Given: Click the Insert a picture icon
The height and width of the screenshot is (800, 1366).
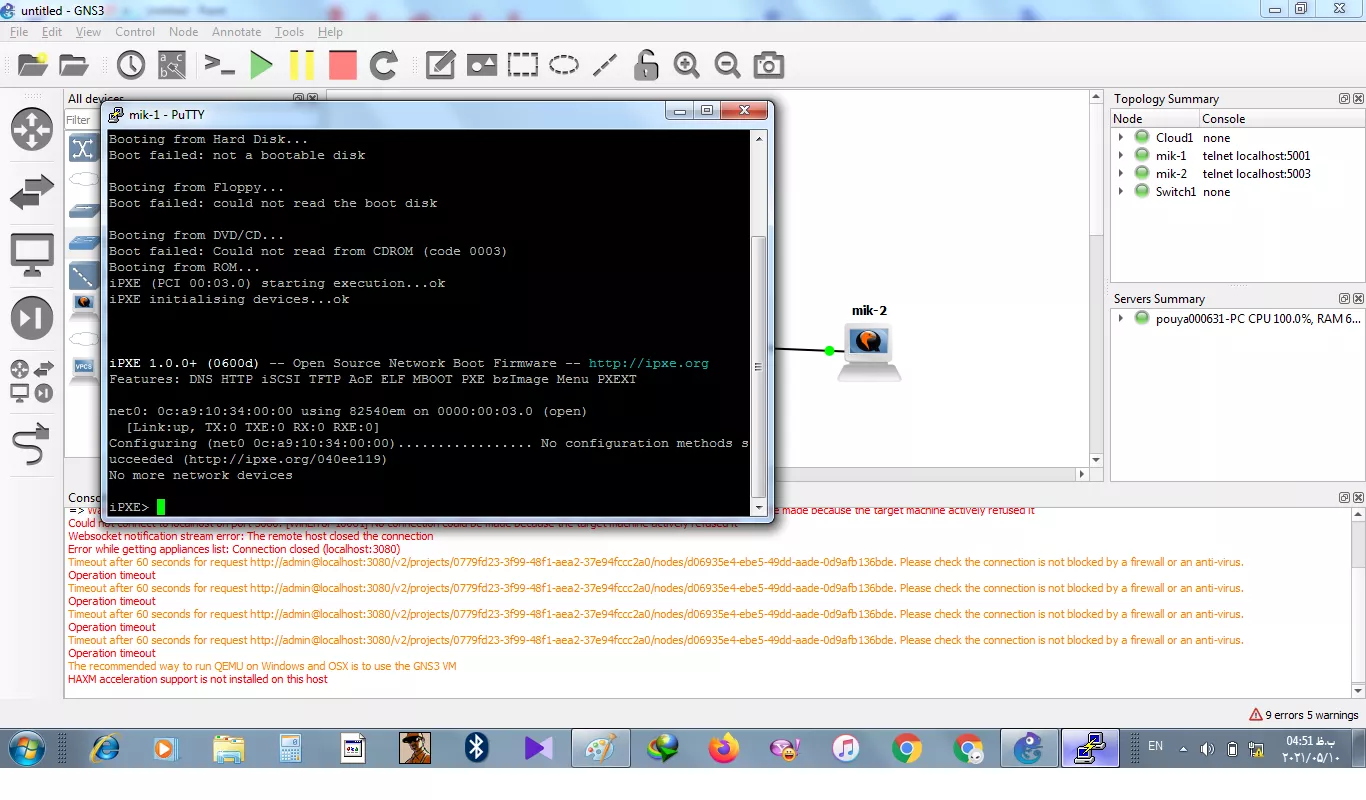Looking at the screenshot, I should tap(482, 66).
